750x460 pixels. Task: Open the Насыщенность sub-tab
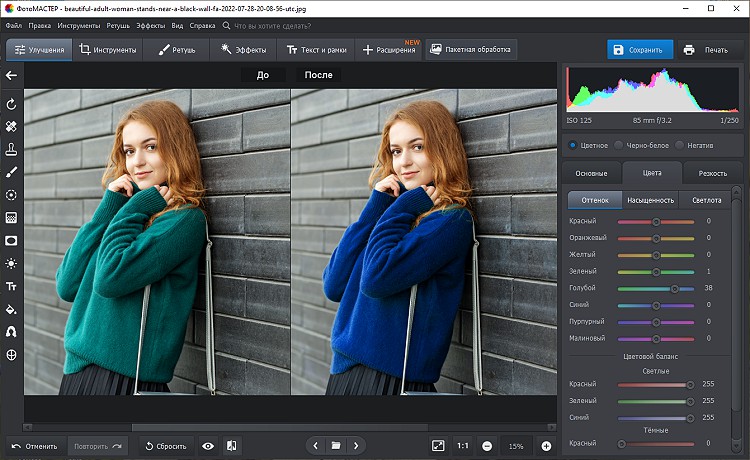pyautogui.click(x=651, y=199)
